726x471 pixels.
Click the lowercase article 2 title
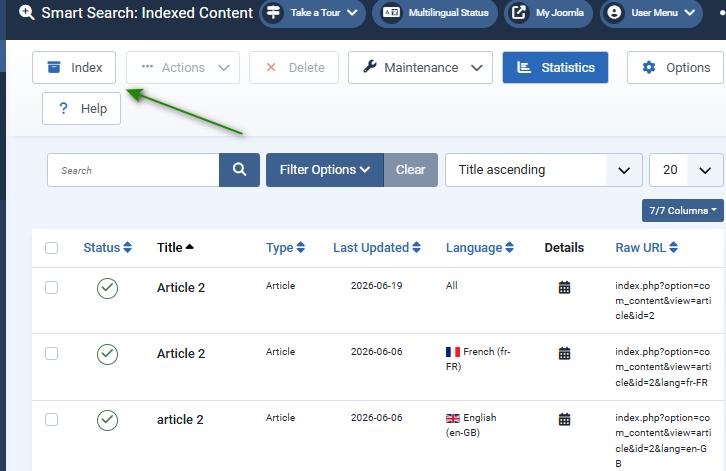point(180,420)
